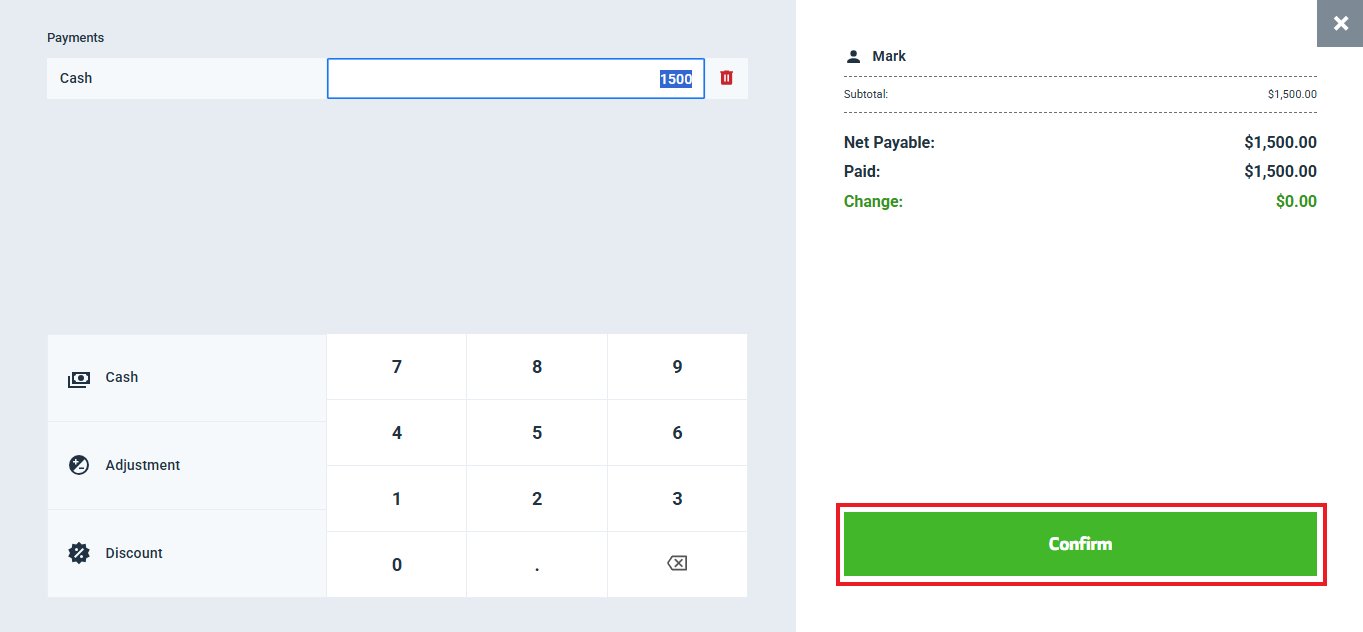Select the Cash payment method

187,378
